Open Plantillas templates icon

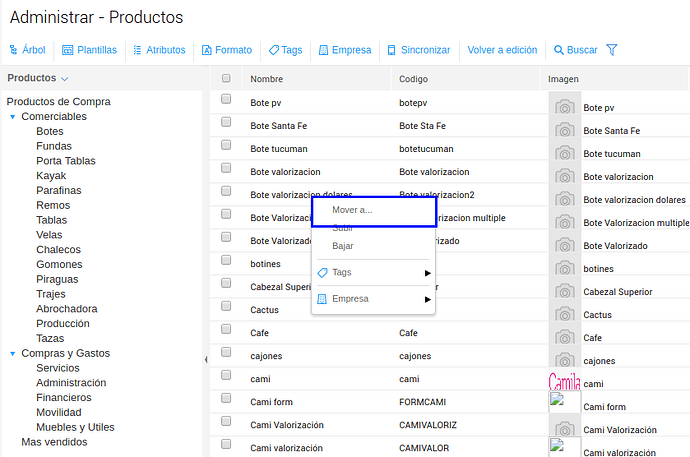click(68, 50)
